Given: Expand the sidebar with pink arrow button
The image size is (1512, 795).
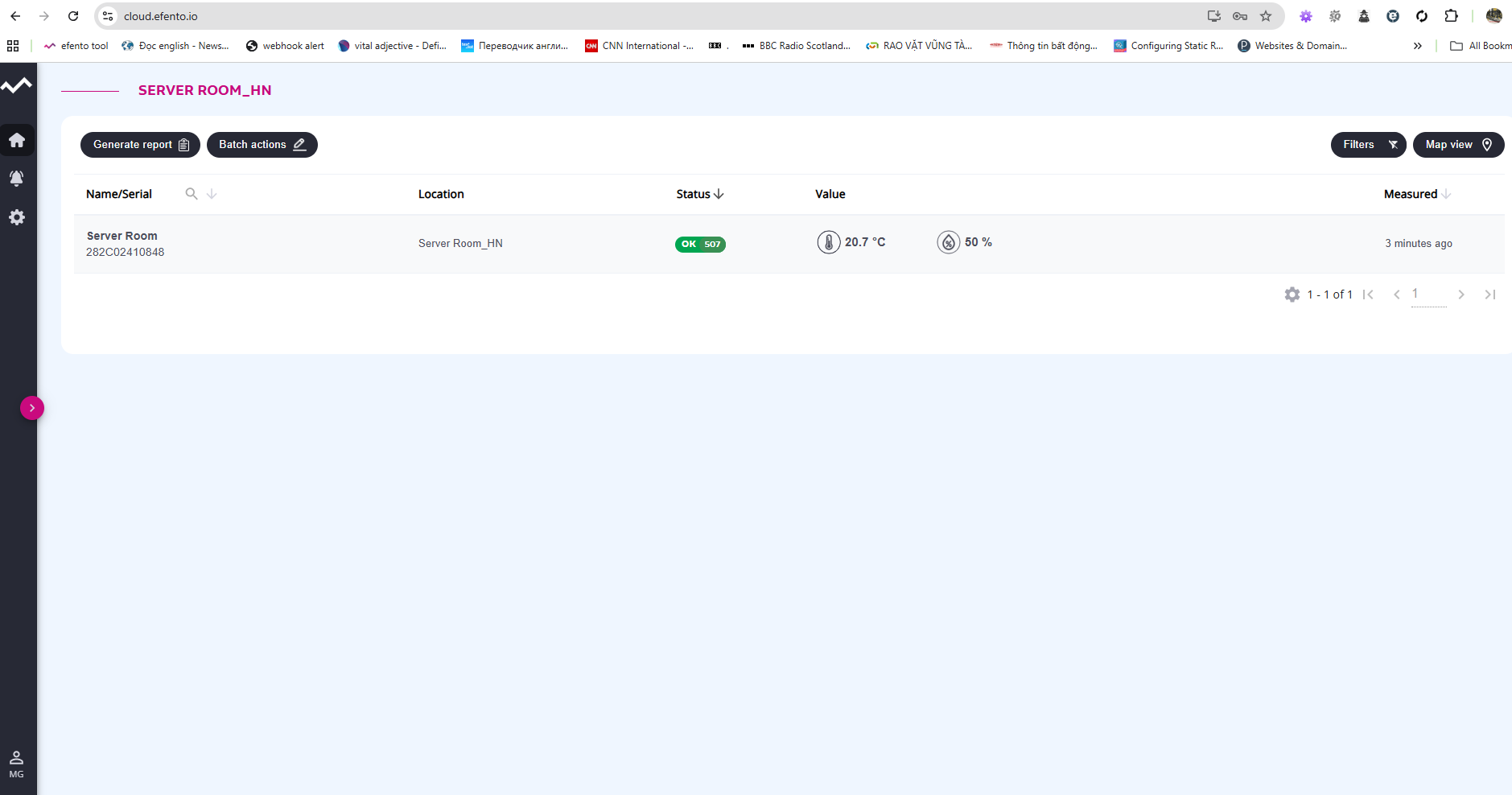Looking at the screenshot, I should 32,408.
